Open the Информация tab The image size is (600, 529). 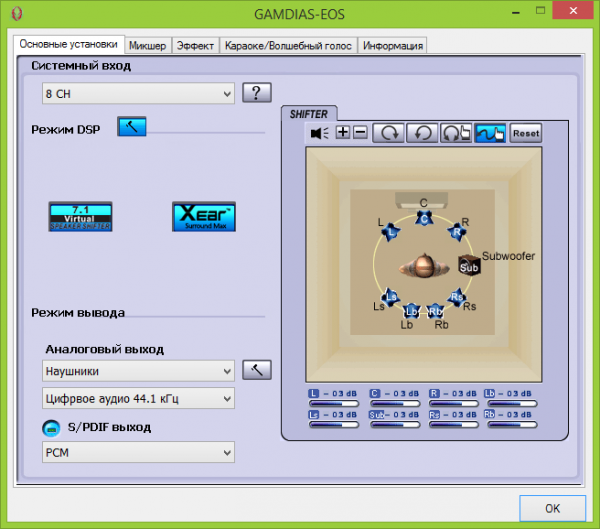(393, 46)
